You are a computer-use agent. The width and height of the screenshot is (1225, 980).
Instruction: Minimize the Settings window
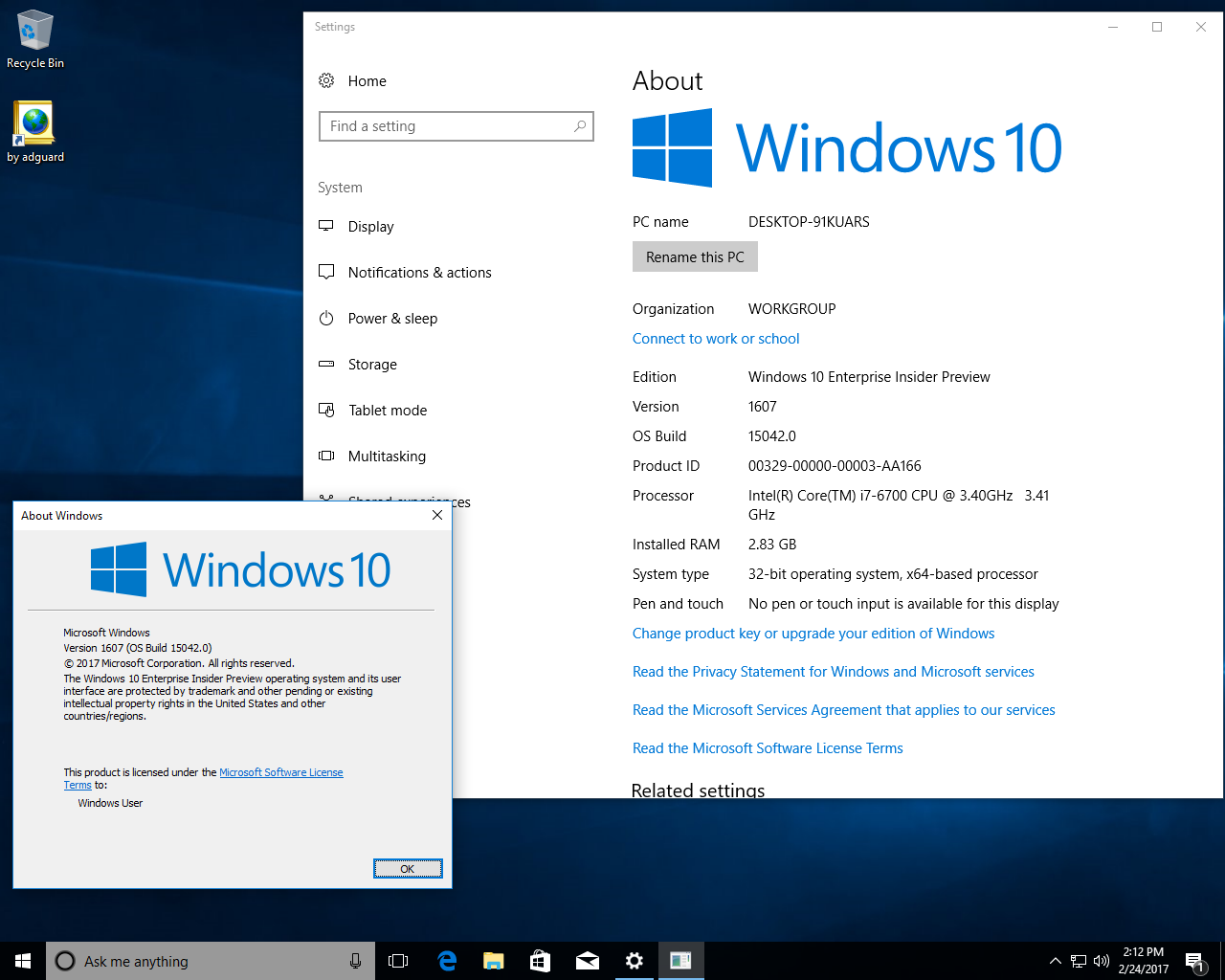pyautogui.click(x=1113, y=27)
